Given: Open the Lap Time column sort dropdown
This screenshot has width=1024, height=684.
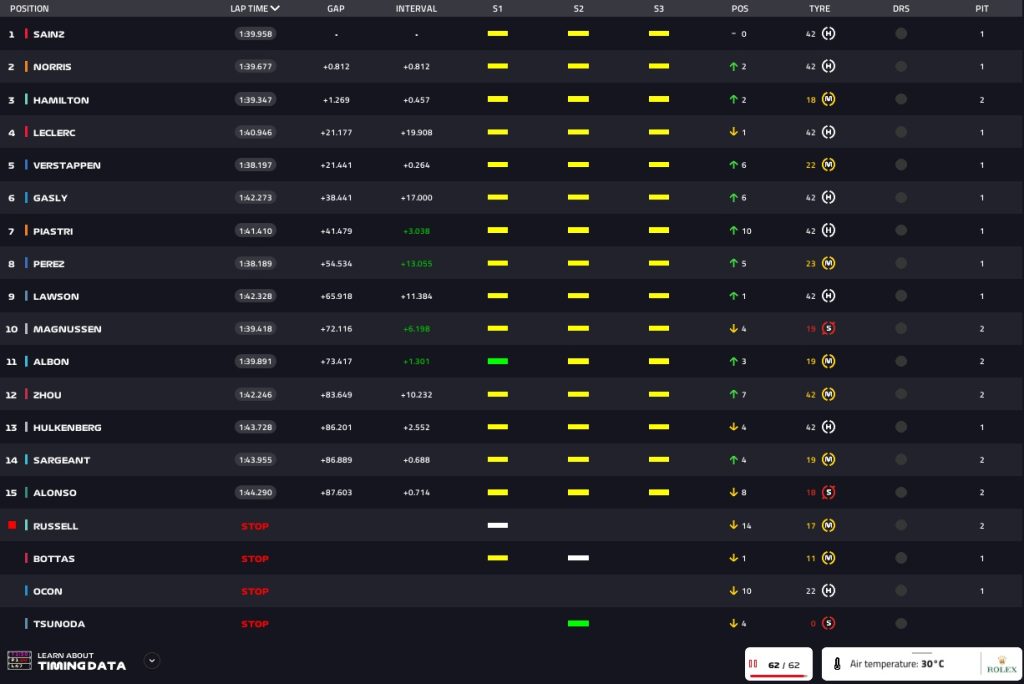Looking at the screenshot, I should (x=275, y=8).
